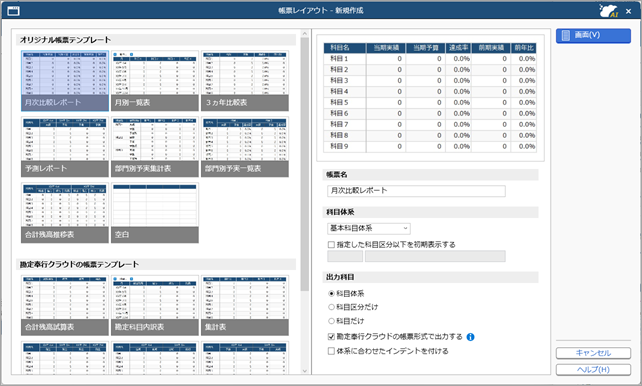Click the 科目8 row label
Image resolution: width=642 pixels, height=386 pixels.
click(339, 135)
